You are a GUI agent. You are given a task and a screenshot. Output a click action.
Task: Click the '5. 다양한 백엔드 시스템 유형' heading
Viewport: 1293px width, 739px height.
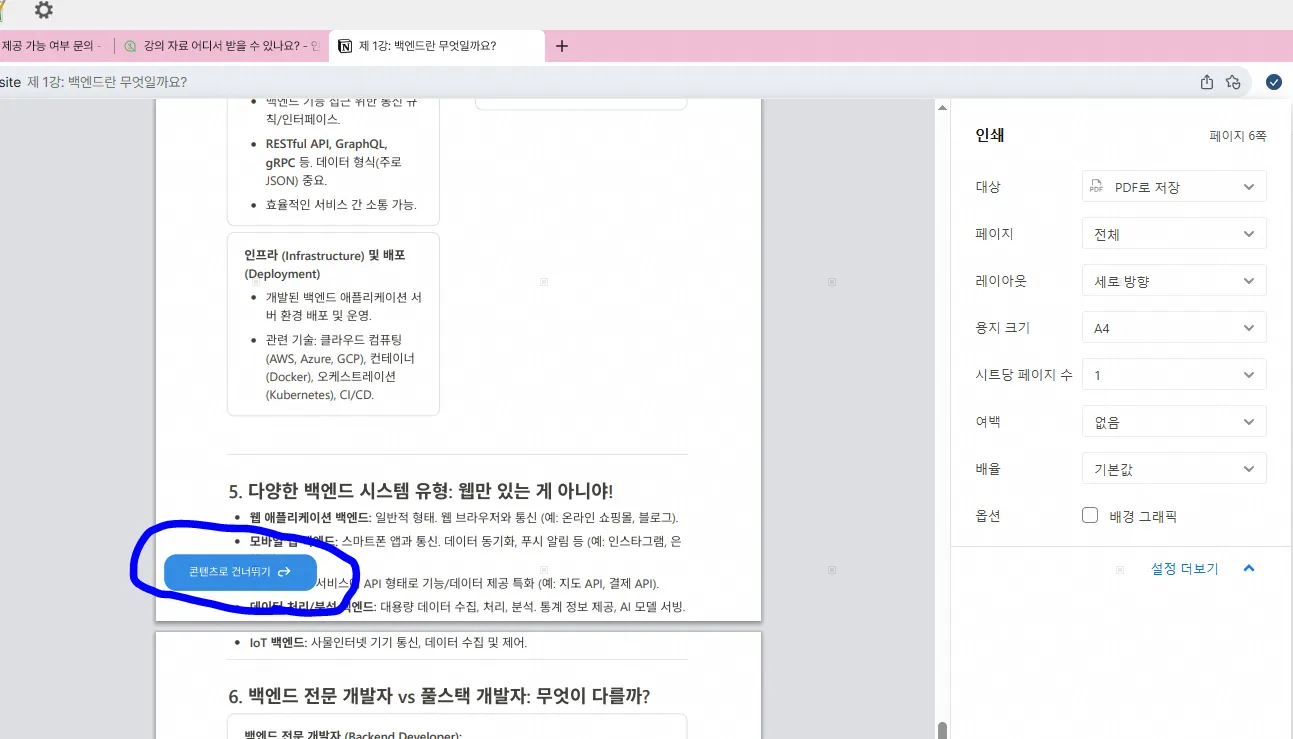[420, 491]
